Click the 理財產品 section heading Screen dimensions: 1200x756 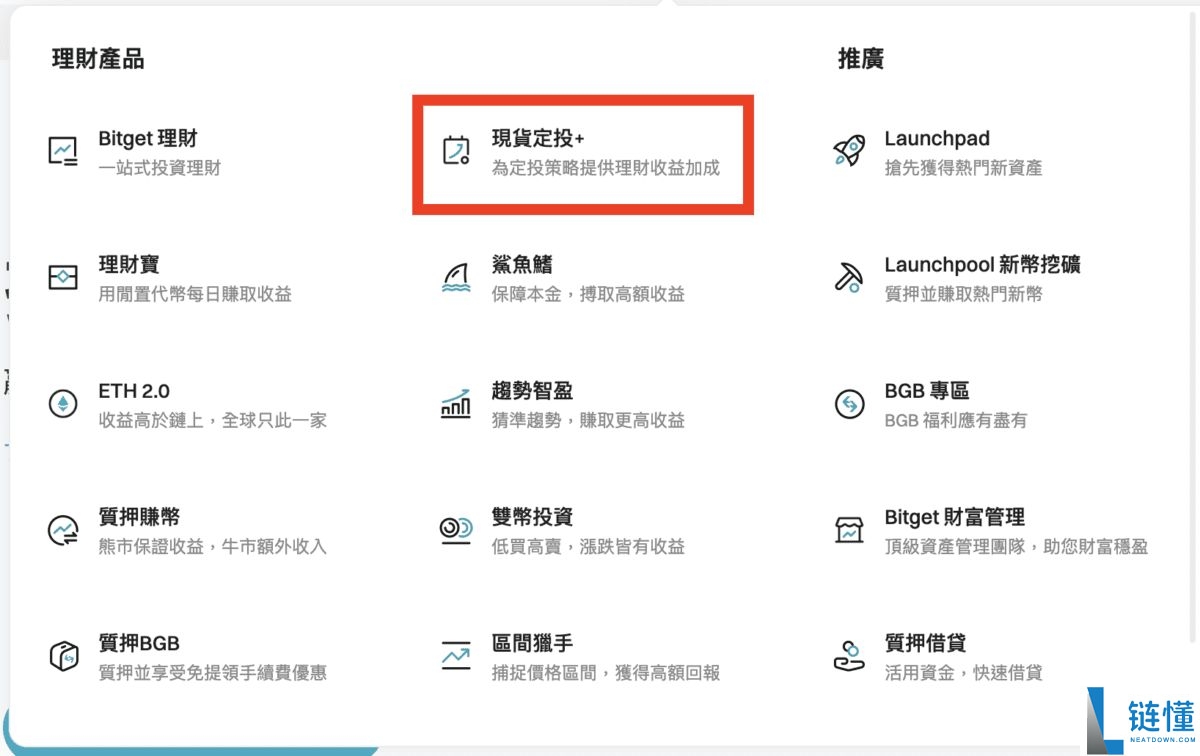click(x=97, y=59)
